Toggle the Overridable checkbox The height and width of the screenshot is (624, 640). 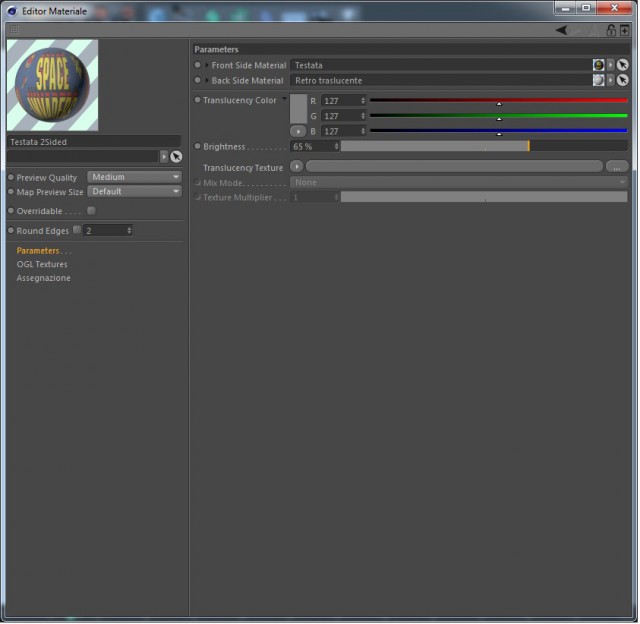91,211
